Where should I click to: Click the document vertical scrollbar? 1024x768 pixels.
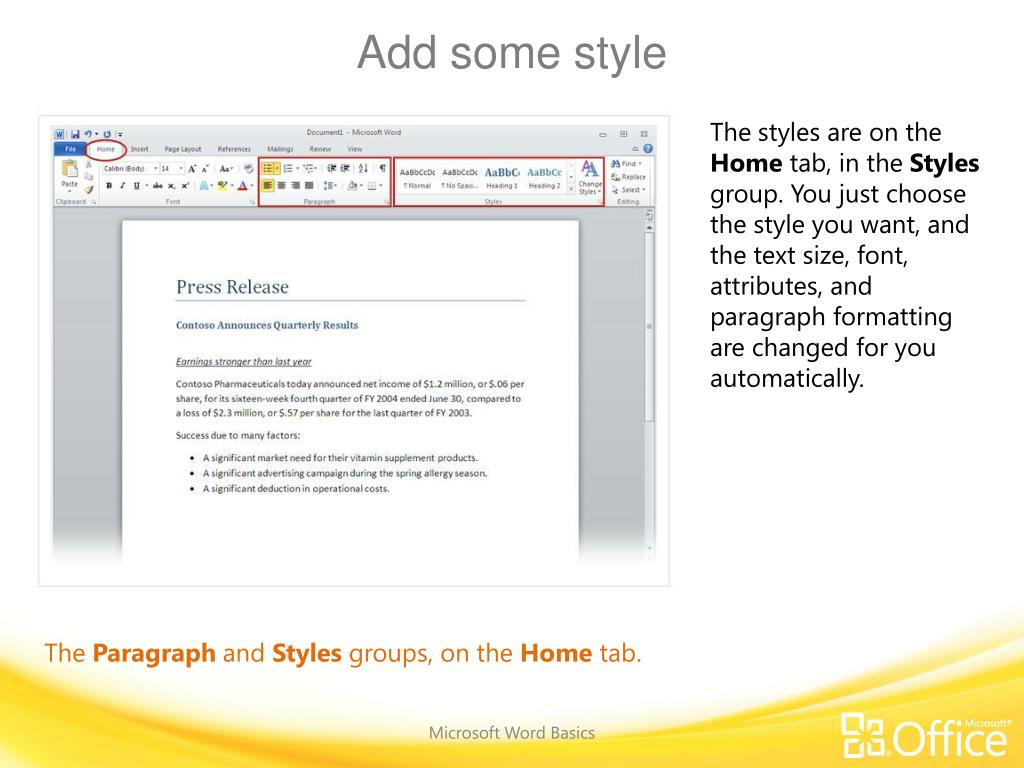tap(649, 327)
